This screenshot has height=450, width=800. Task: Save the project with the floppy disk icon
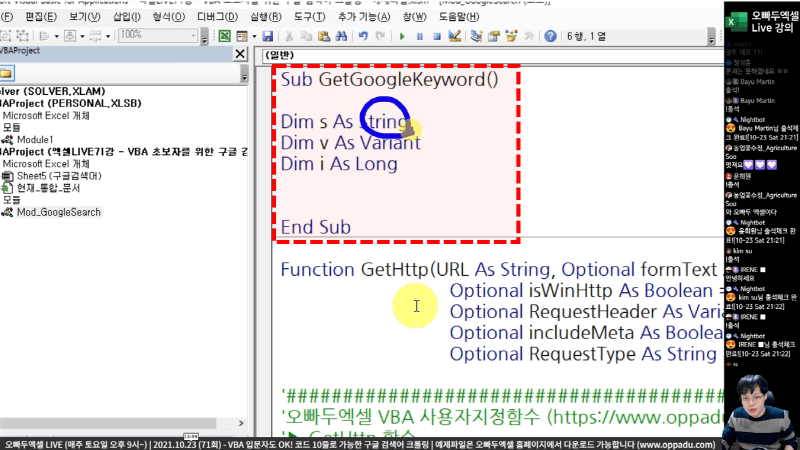click(x=267, y=35)
